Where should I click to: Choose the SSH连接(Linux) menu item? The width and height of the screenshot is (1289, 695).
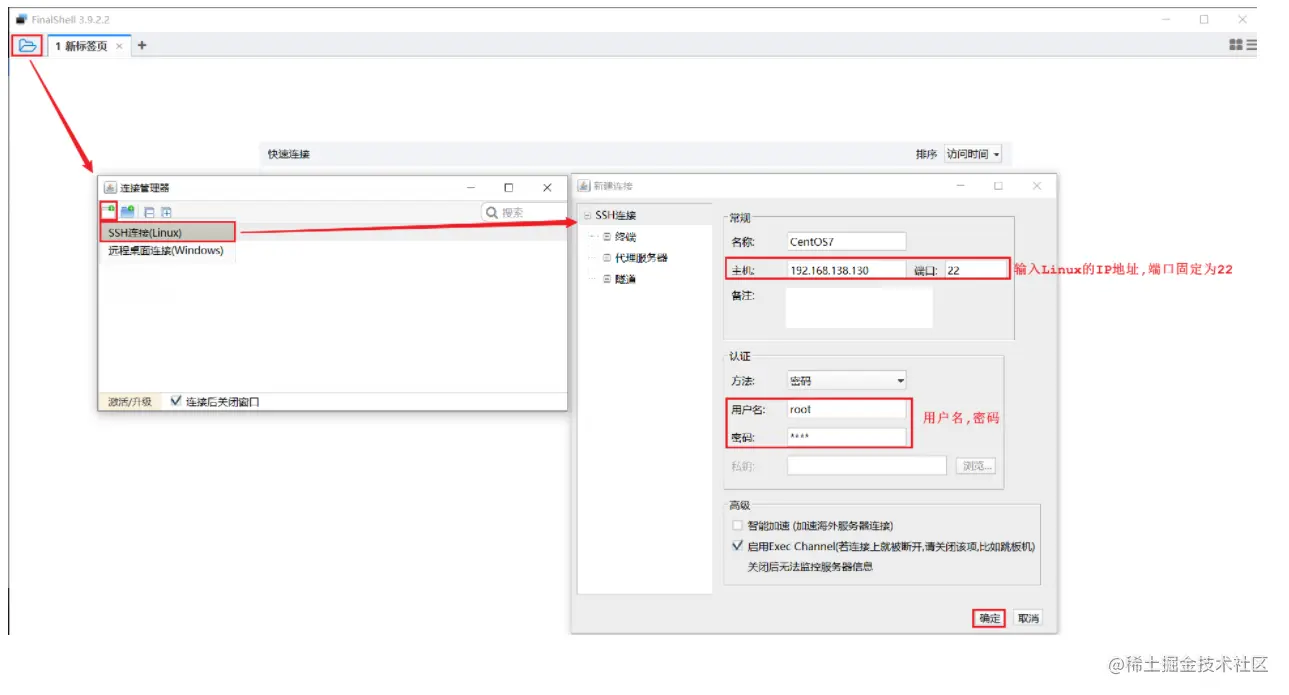coord(167,232)
